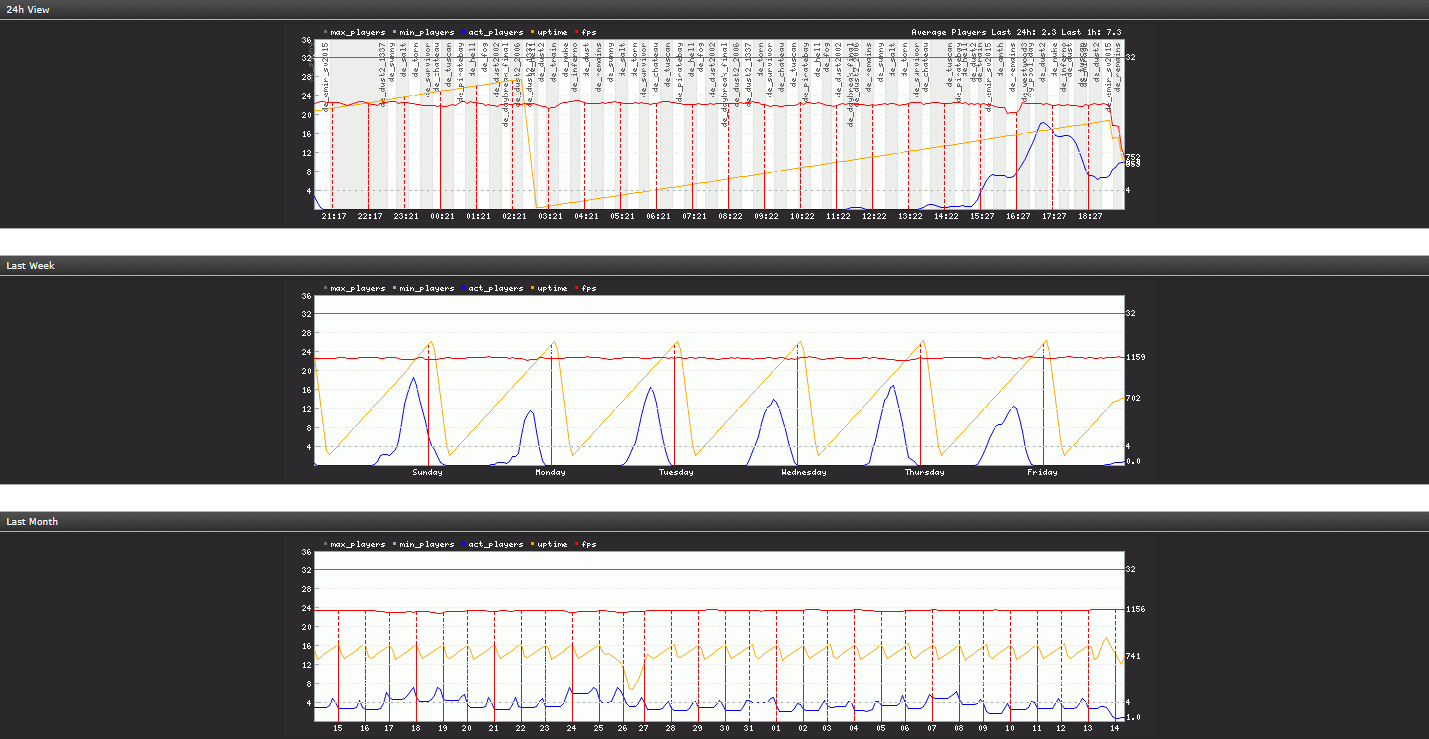
Task: Click day 31 on Last Month axis
Action: click(750, 728)
